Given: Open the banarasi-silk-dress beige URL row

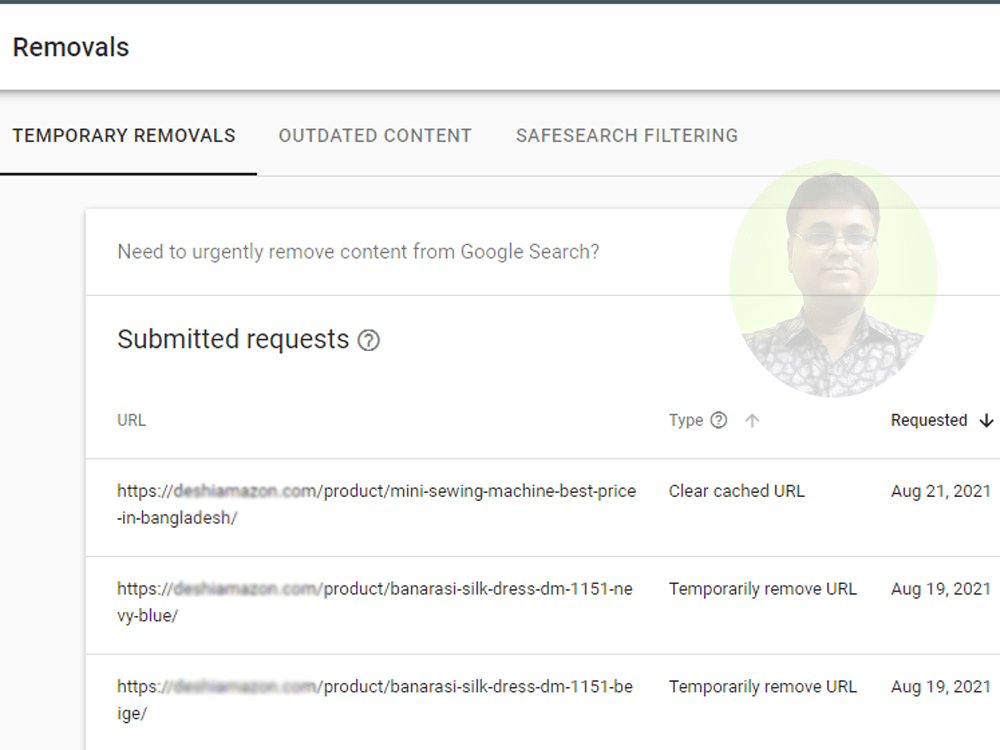Looking at the screenshot, I should point(375,700).
